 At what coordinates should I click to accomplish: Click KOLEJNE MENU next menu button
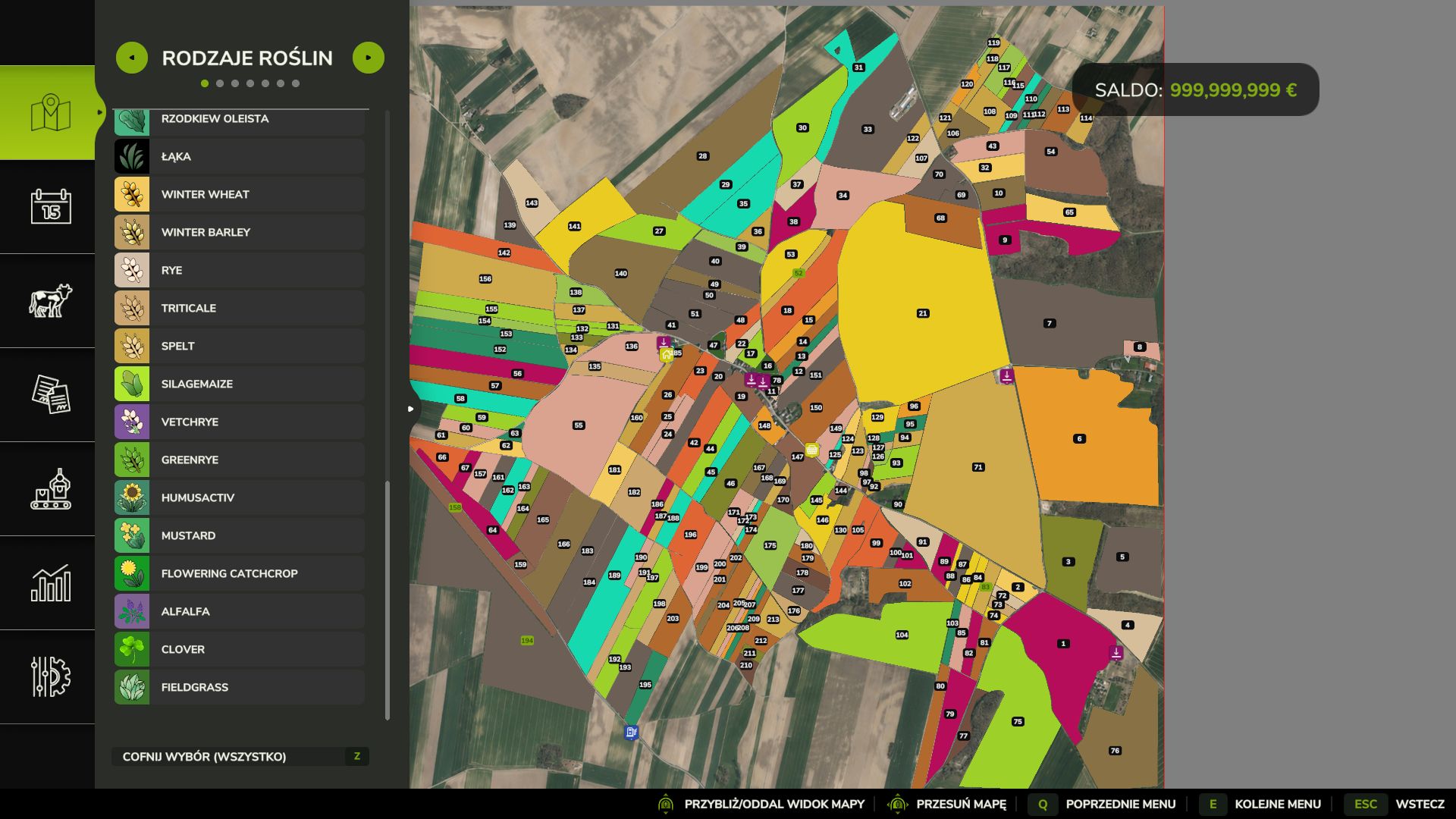(1260, 804)
